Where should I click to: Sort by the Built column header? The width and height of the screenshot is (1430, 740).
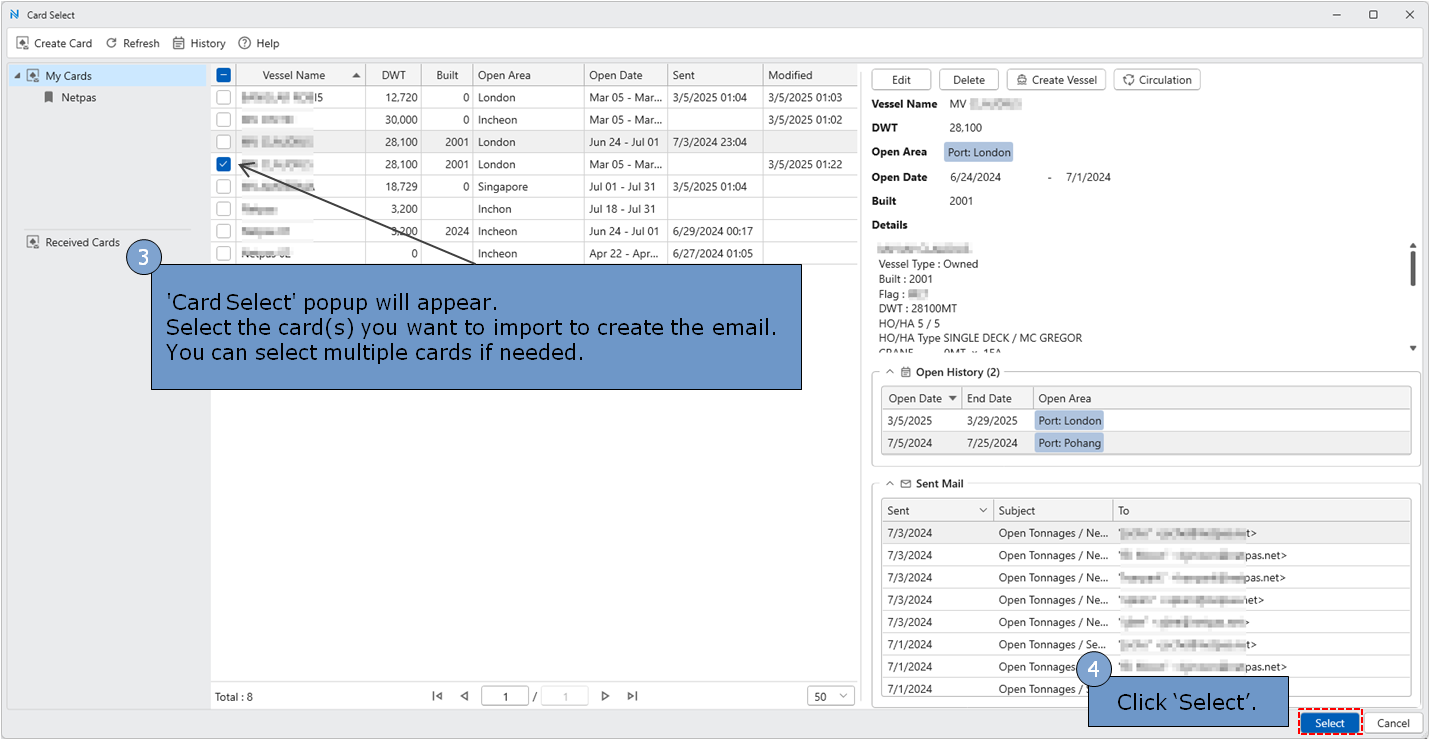click(448, 75)
